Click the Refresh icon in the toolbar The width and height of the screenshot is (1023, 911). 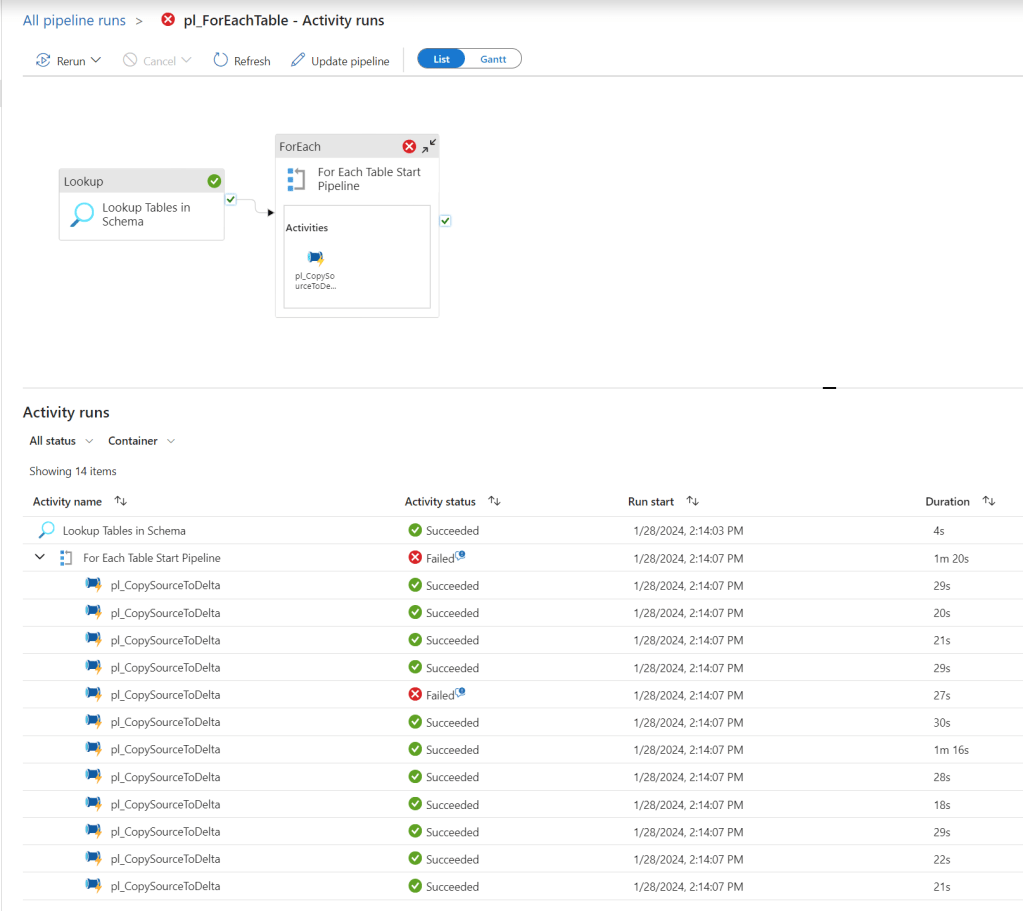point(221,60)
